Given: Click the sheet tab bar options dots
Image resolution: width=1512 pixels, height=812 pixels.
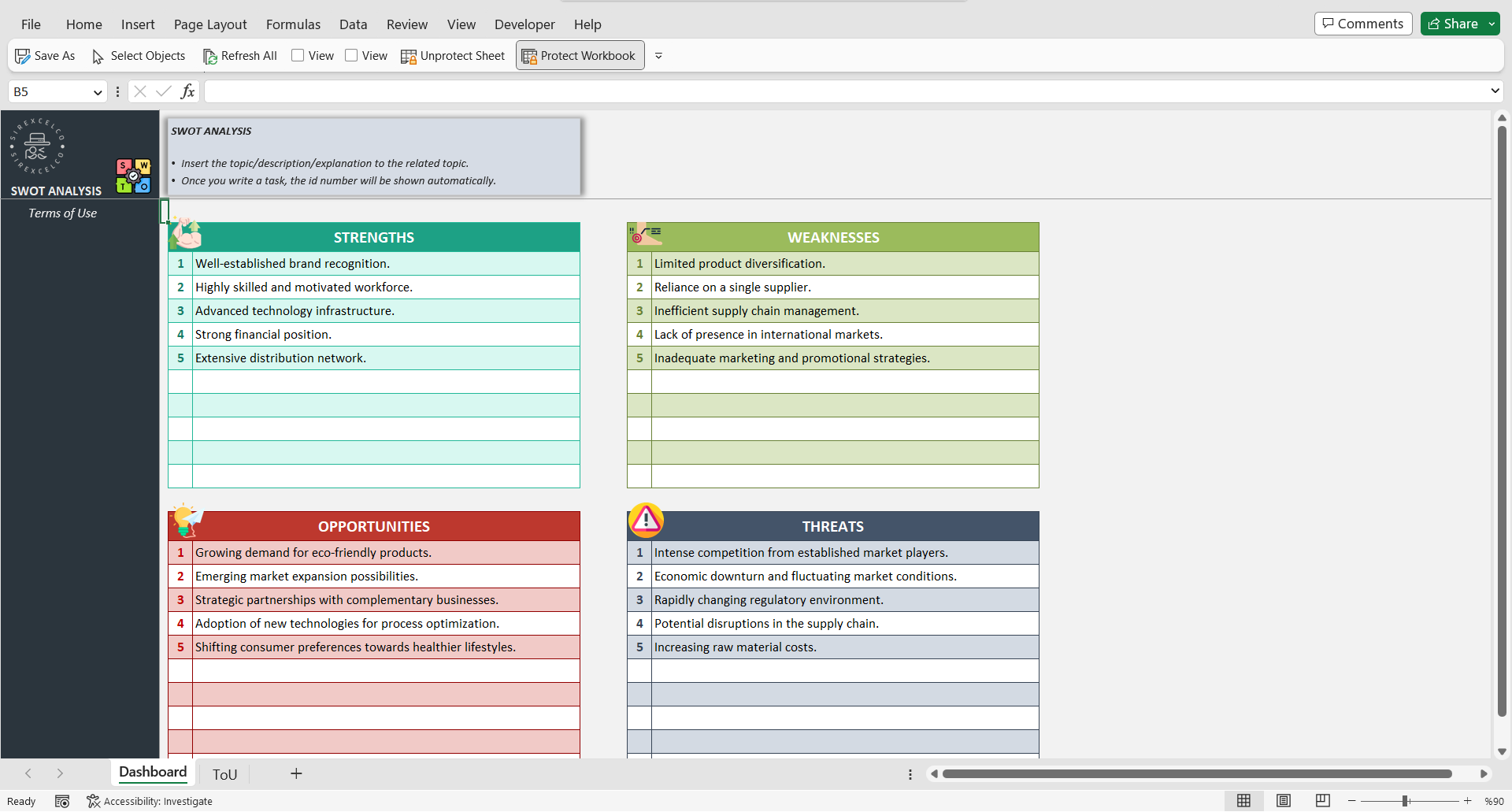Looking at the screenshot, I should pyautogui.click(x=910, y=774).
